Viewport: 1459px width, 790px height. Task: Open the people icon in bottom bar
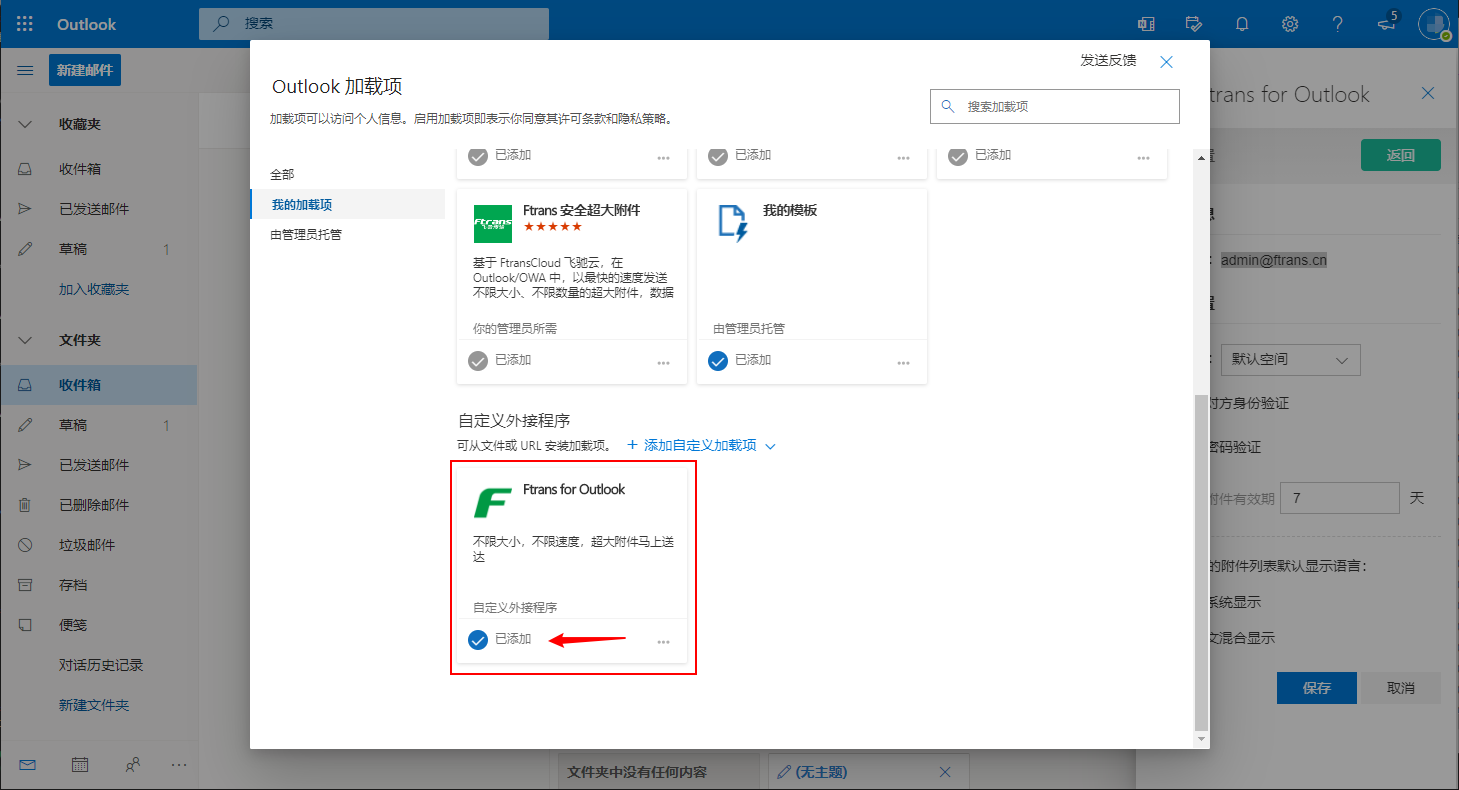point(133,764)
